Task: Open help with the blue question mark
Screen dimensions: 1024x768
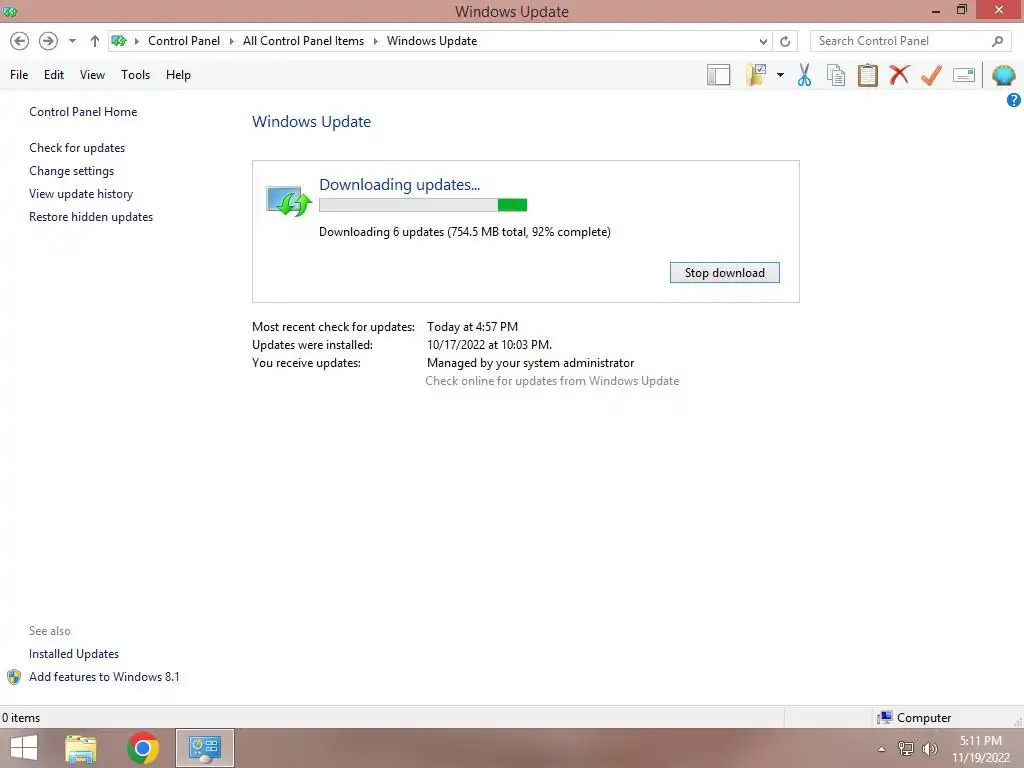Action: tap(1014, 100)
